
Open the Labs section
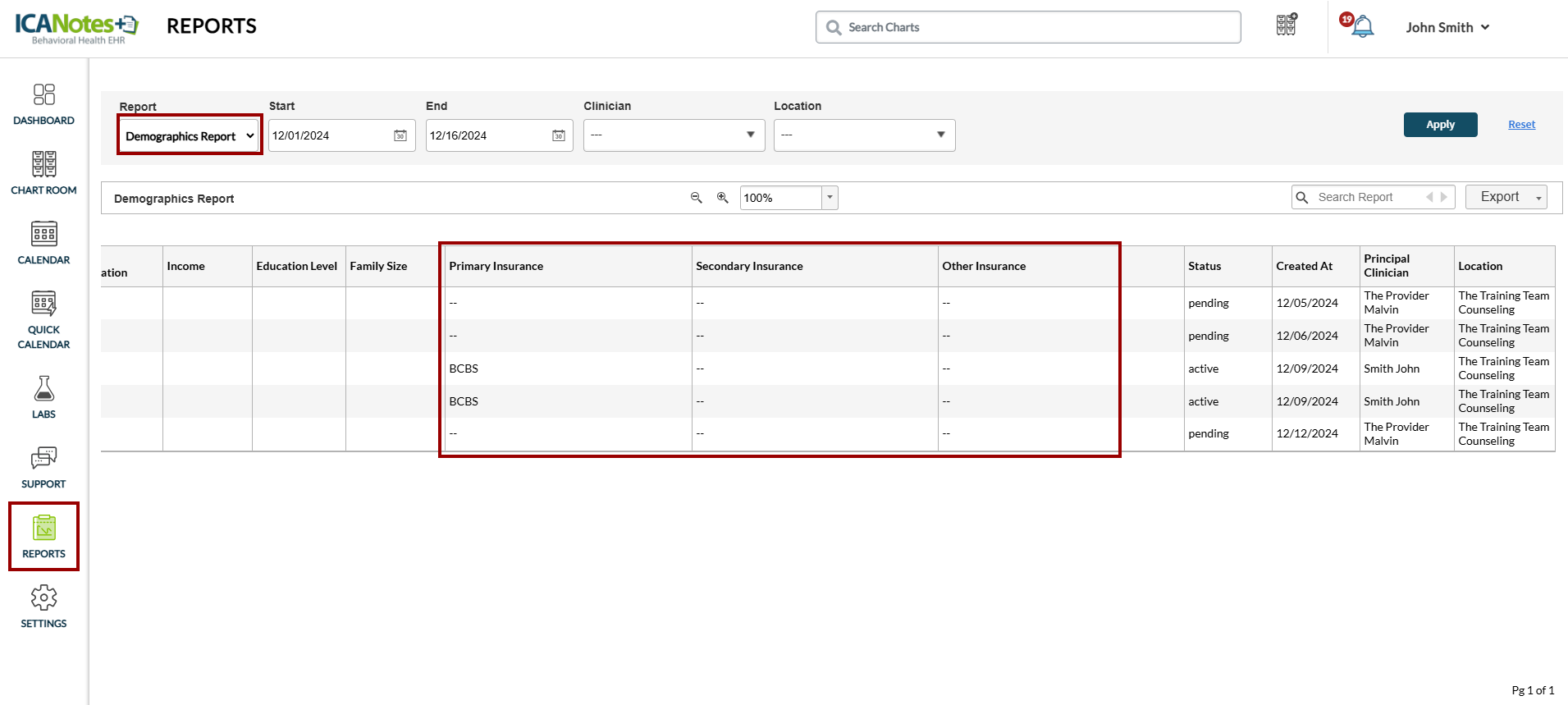43,397
